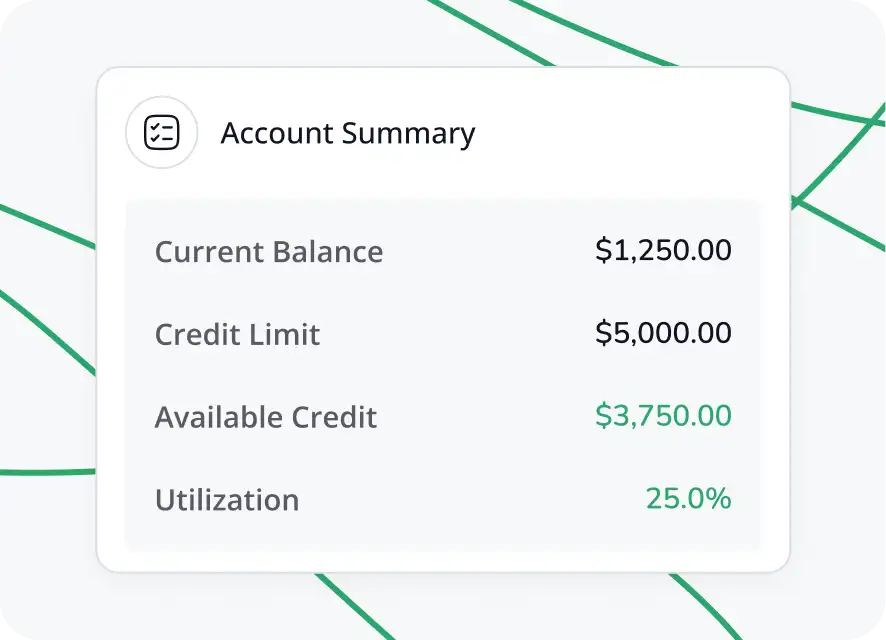Click the Current Balance label
Viewport: 886px width, 640px height.
268,251
